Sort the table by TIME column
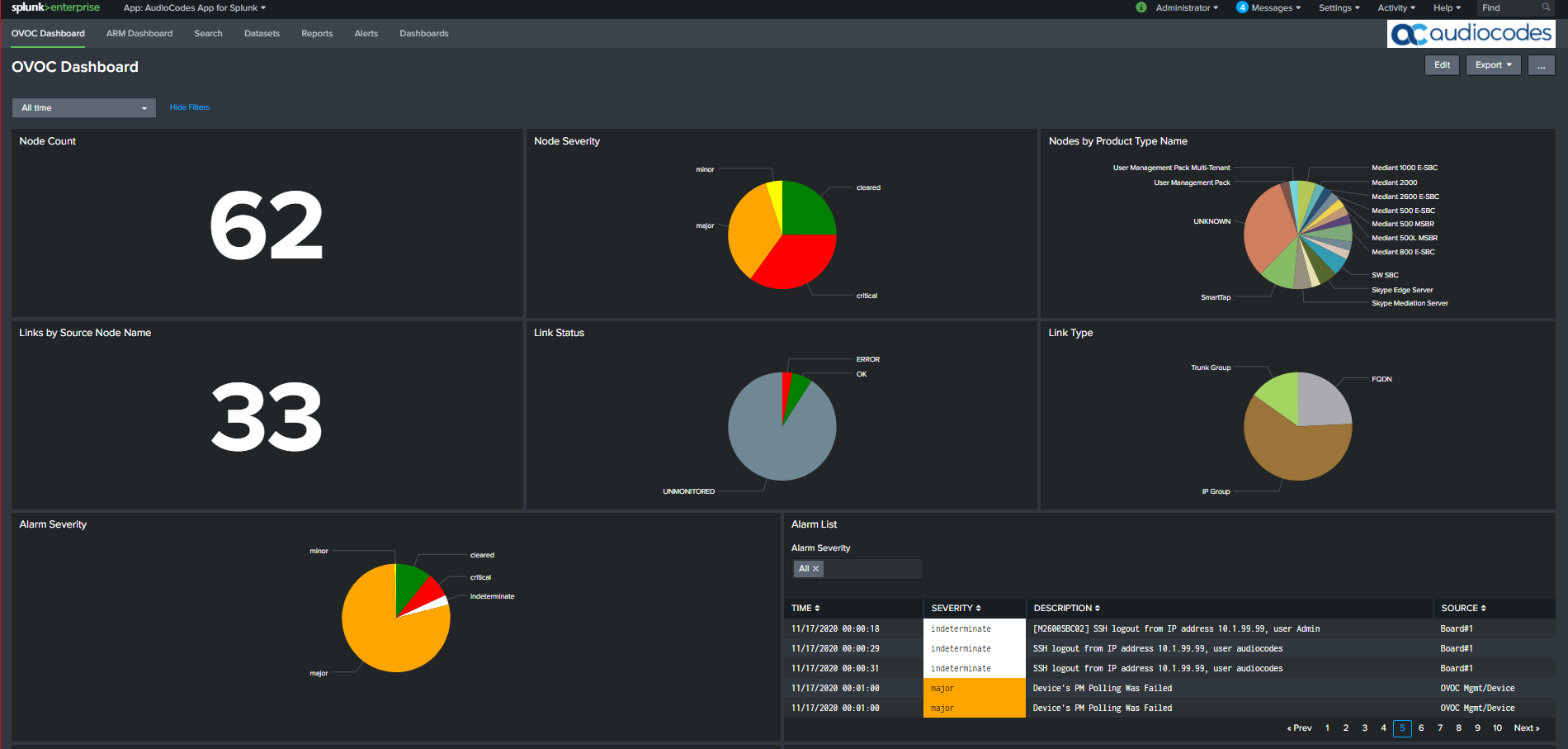 805,609
